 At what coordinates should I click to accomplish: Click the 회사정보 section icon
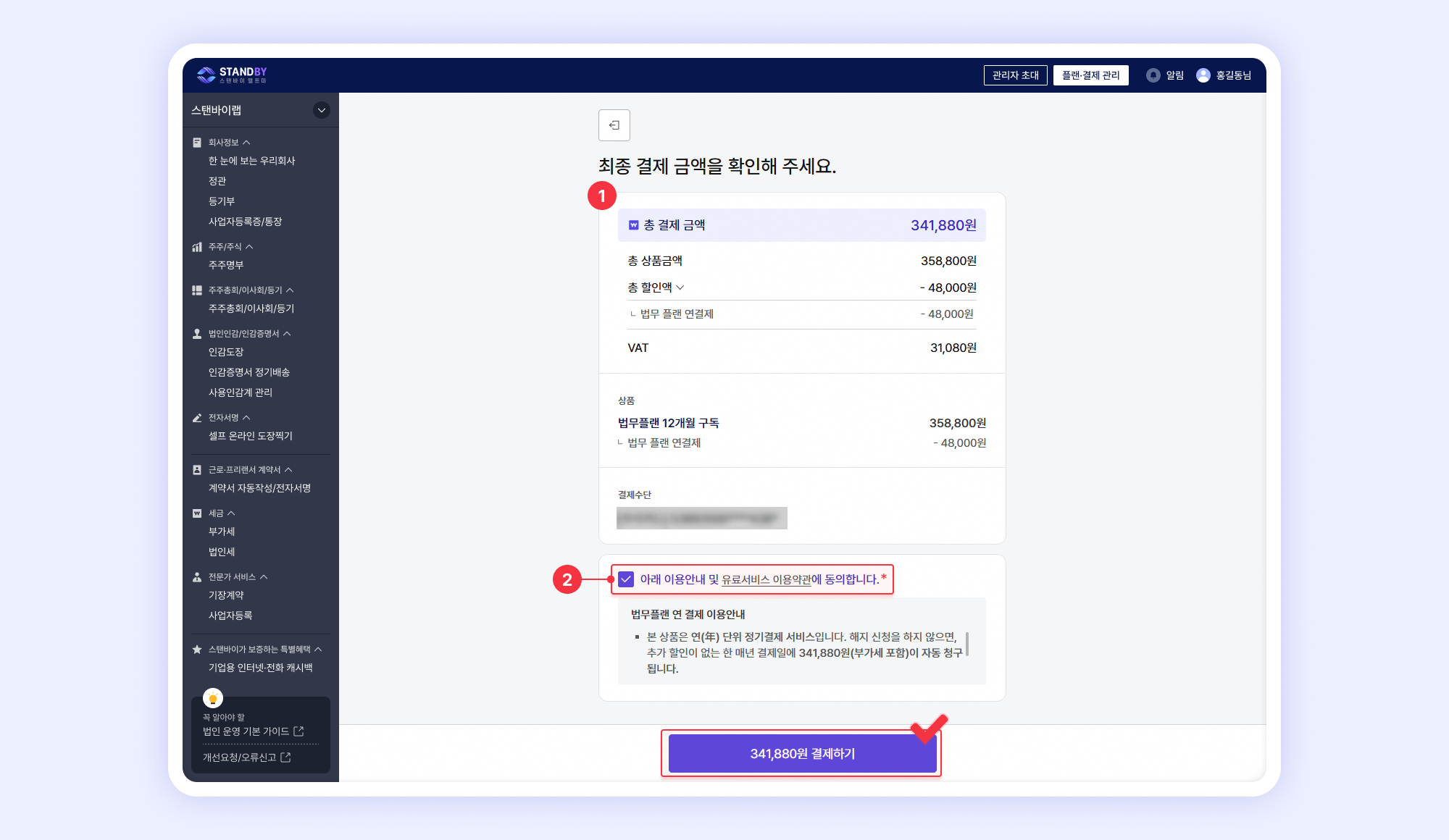tap(197, 143)
